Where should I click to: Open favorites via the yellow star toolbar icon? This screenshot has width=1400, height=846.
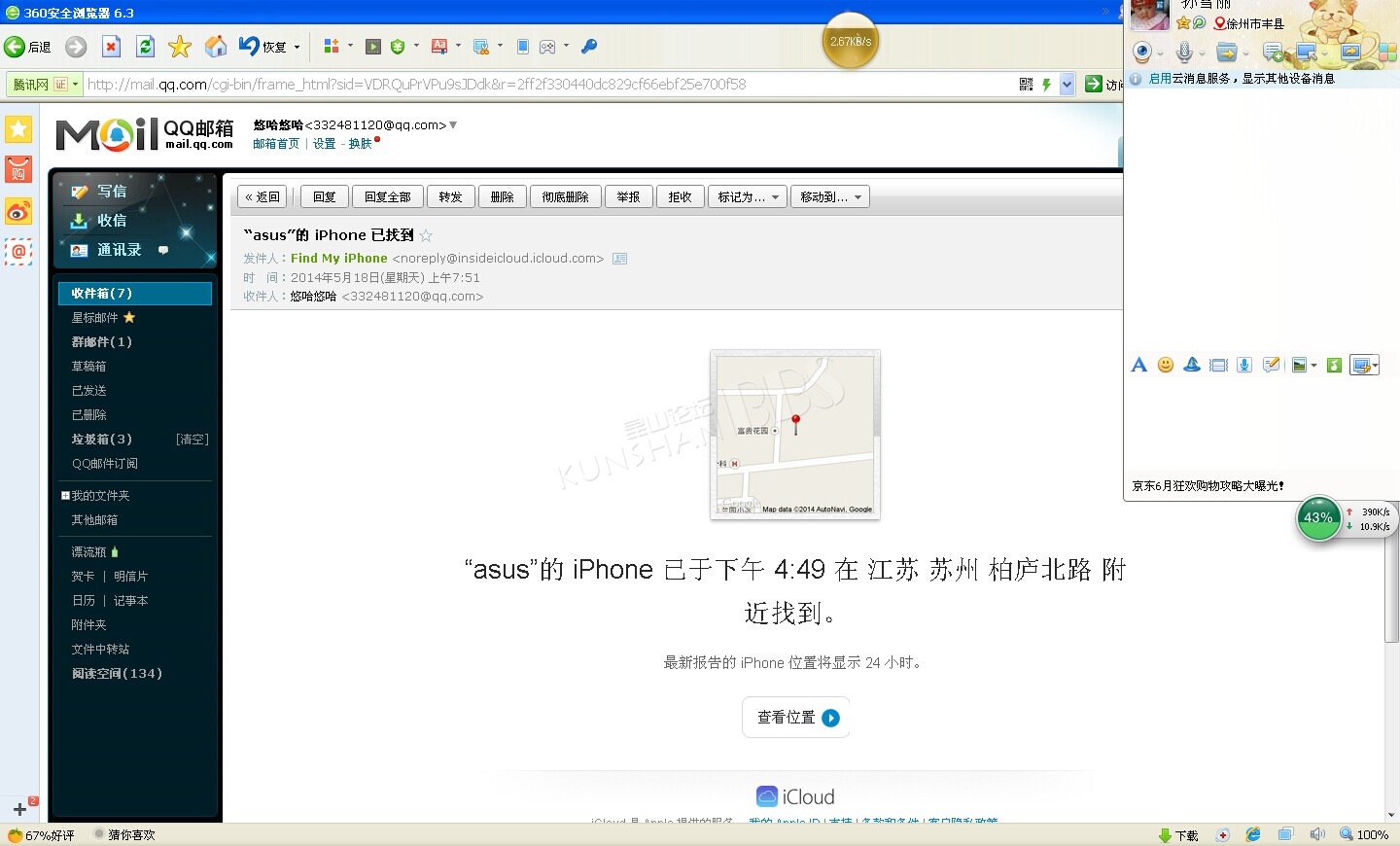coord(180,47)
